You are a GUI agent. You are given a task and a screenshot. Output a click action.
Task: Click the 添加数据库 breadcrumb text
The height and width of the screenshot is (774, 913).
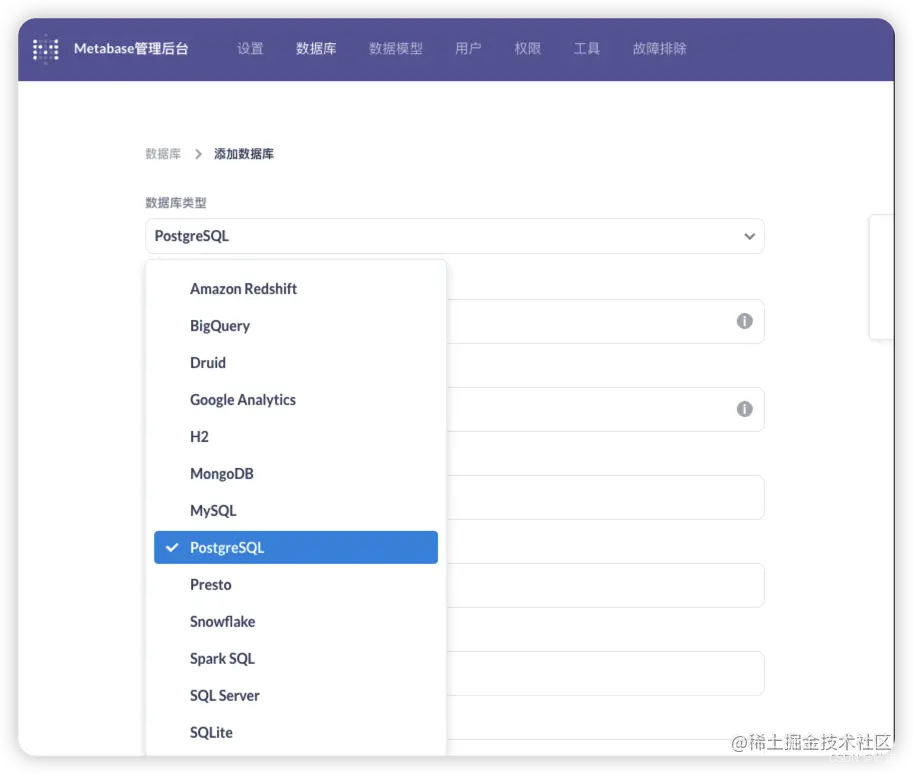[244, 154]
